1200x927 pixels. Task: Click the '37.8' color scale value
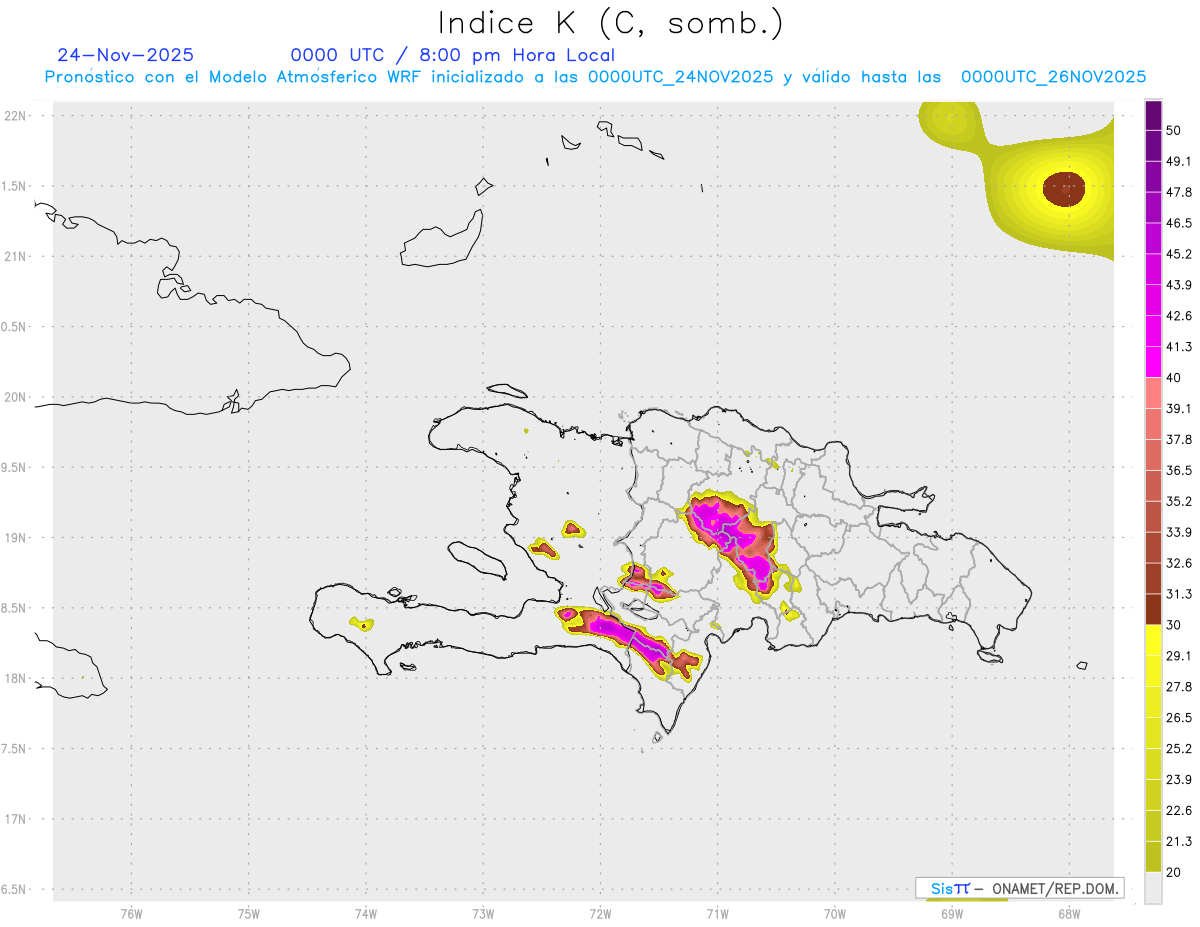[1179, 439]
